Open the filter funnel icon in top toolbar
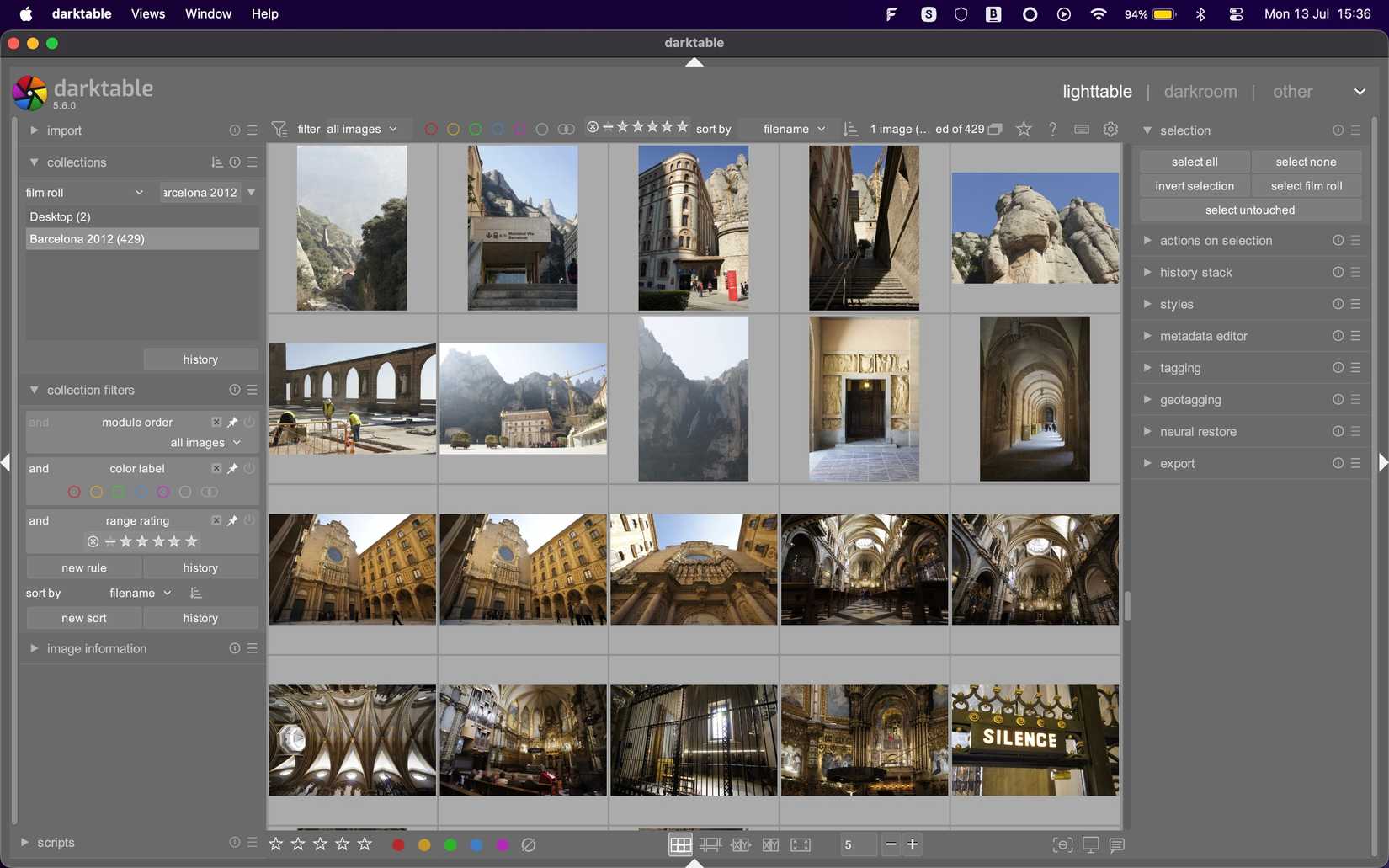The height and width of the screenshot is (868, 1389). [279, 129]
